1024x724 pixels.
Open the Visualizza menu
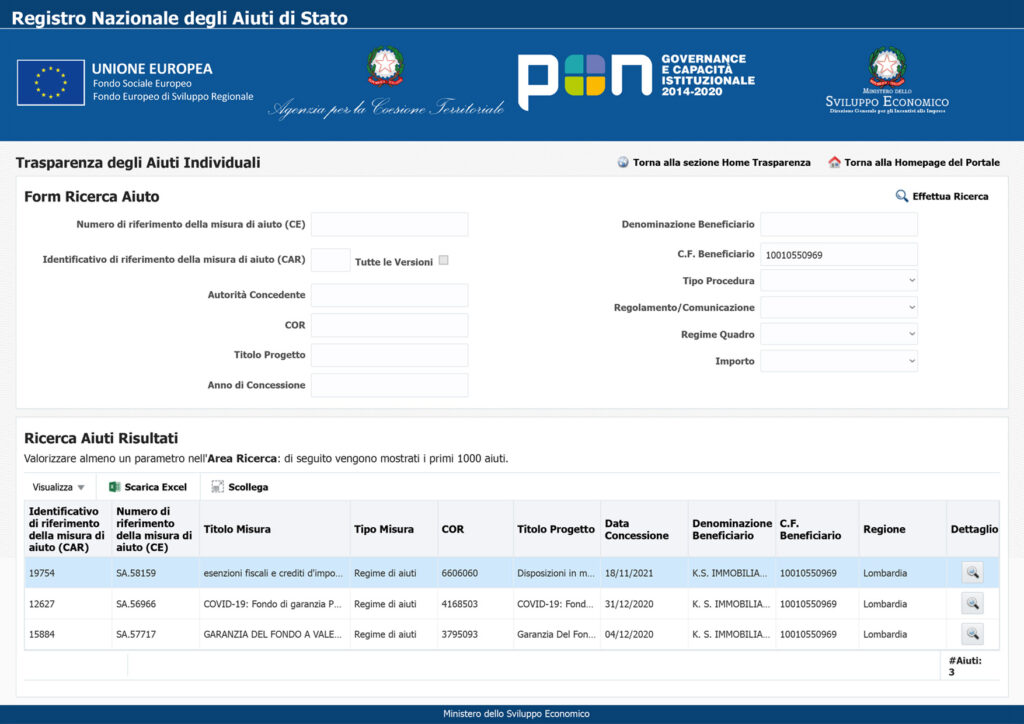[x=58, y=487]
